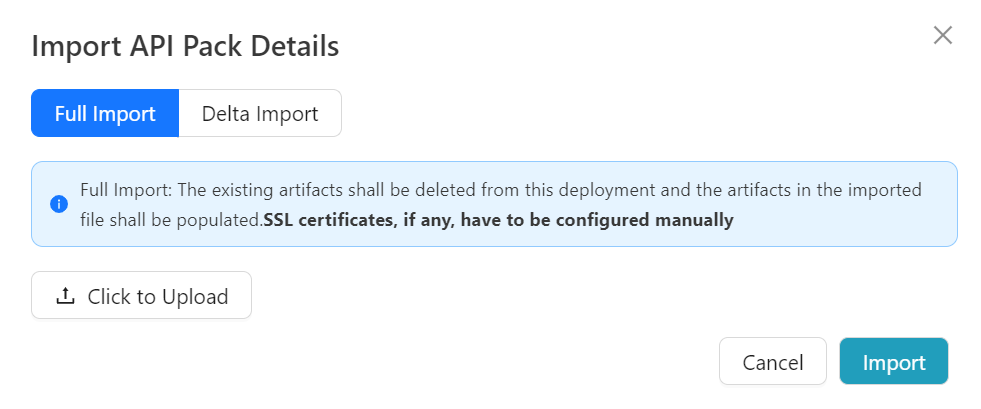Click the Cancel button
Viewport: 981px width, 409px height.
[x=772, y=362]
